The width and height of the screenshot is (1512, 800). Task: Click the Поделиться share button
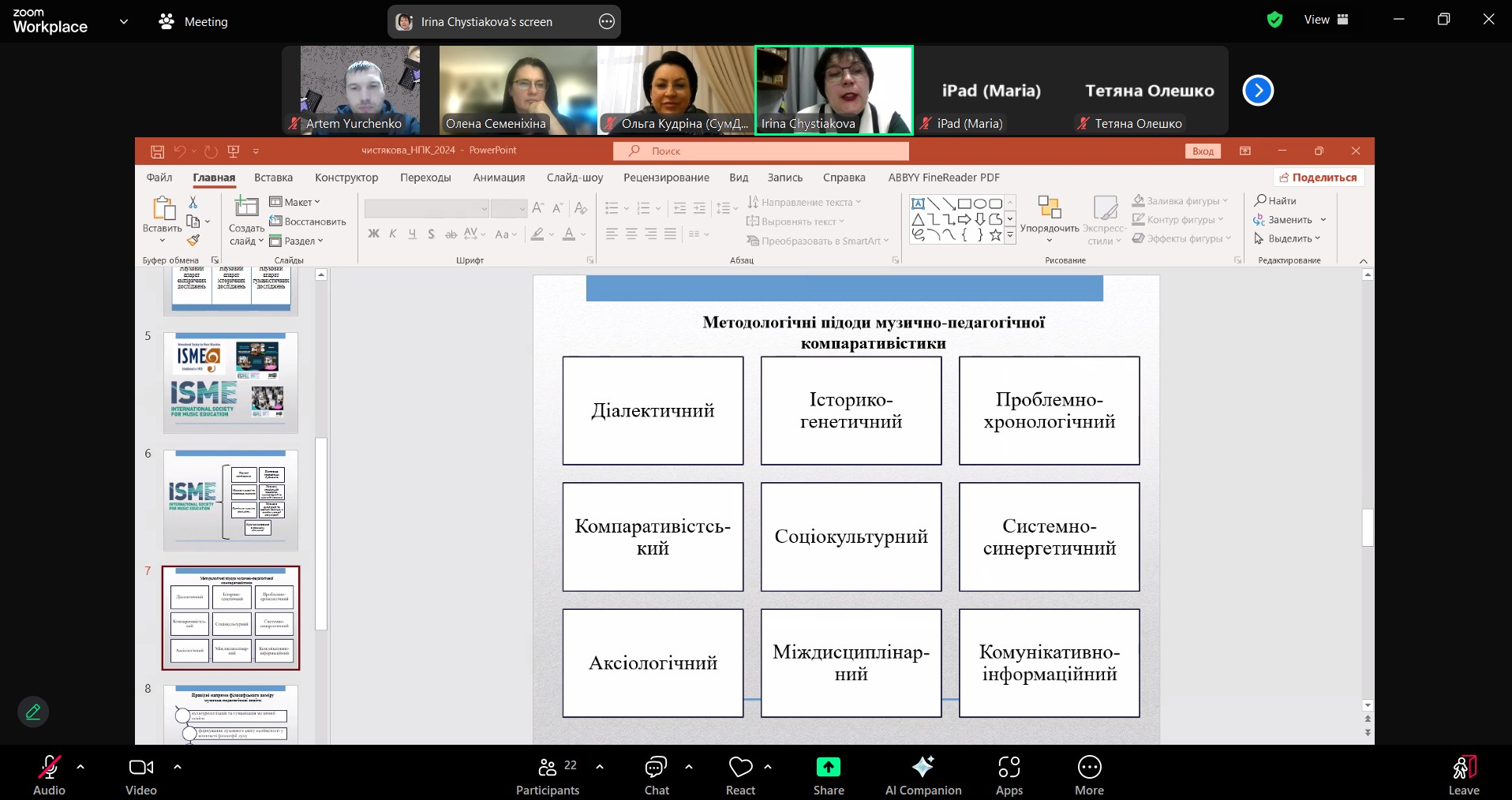pyautogui.click(x=1319, y=178)
